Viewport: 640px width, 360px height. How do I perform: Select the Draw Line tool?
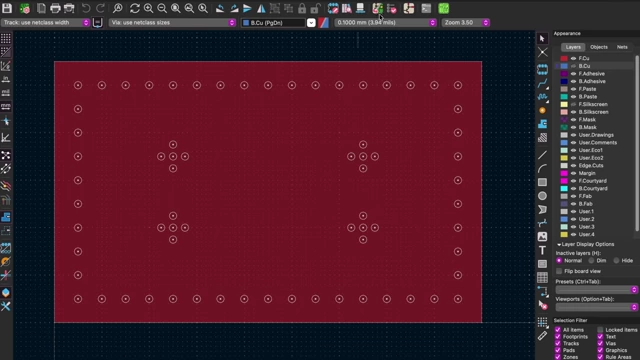coord(542,155)
